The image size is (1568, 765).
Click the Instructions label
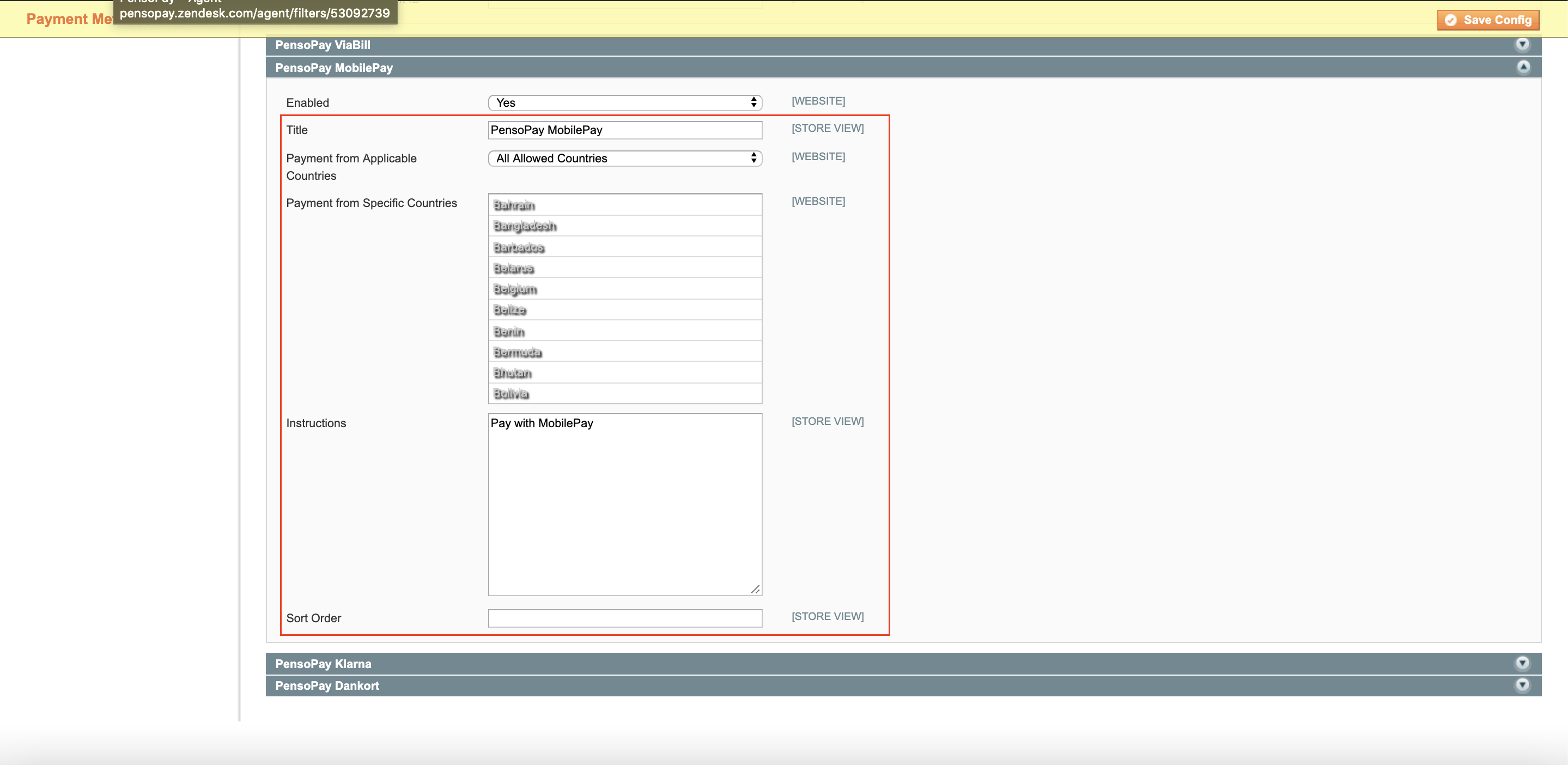coord(316,423)
